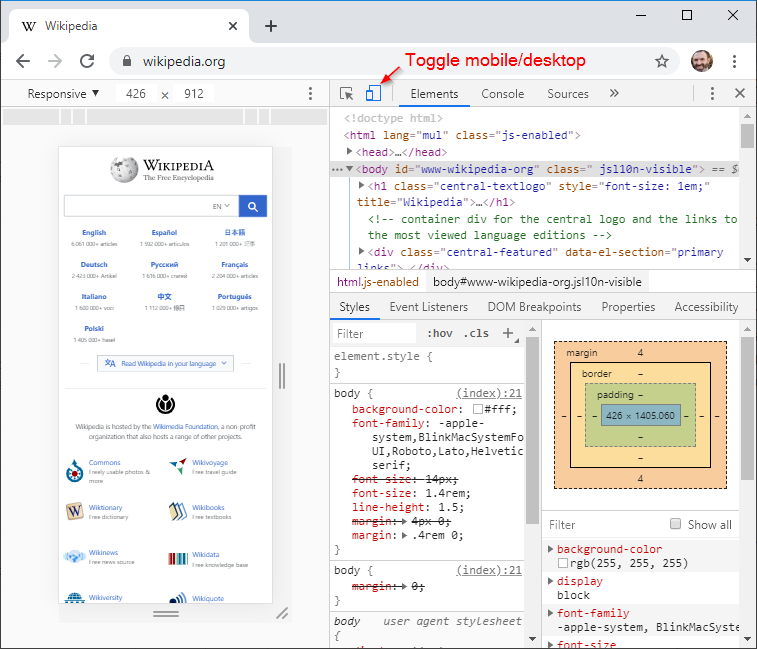The image size is (757, 649).
Task: Toggle the mobile/desktop device toolbar icon
Action: point(373,94)
